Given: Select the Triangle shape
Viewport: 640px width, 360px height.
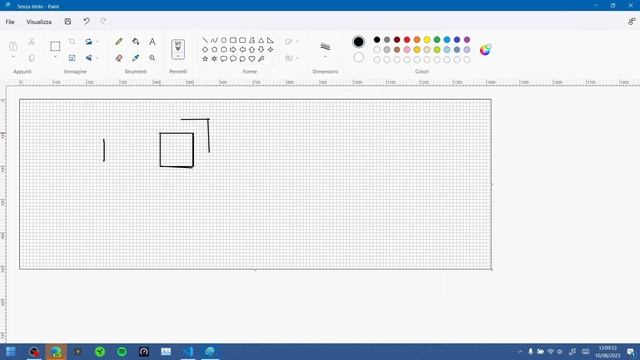Looking at the screenshot, I should pos(261,40).
